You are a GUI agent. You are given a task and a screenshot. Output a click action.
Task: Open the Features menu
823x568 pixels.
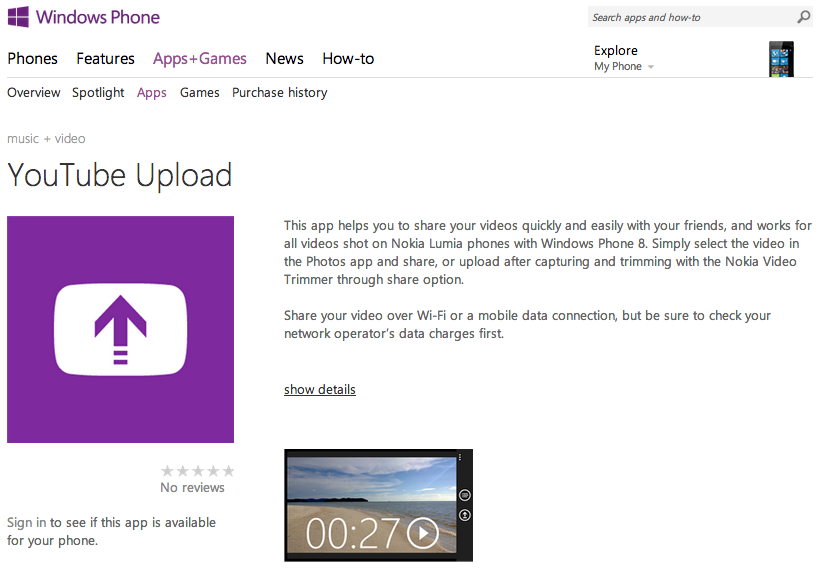point(105,58)
